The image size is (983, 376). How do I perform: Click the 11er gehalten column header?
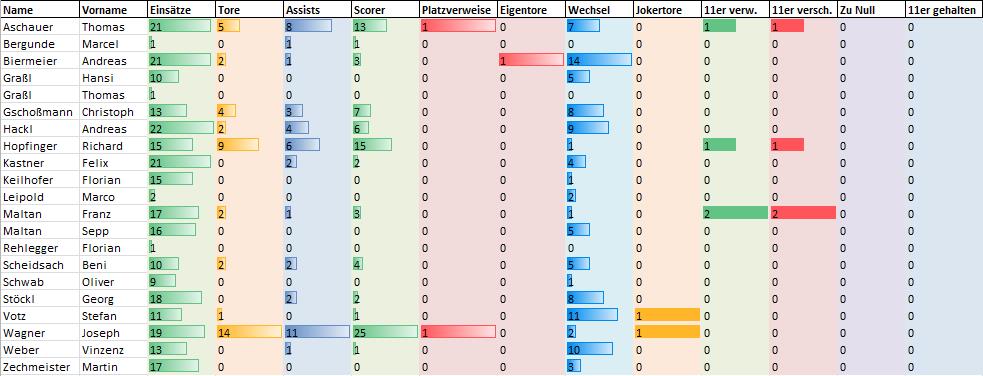pos(944,10)
